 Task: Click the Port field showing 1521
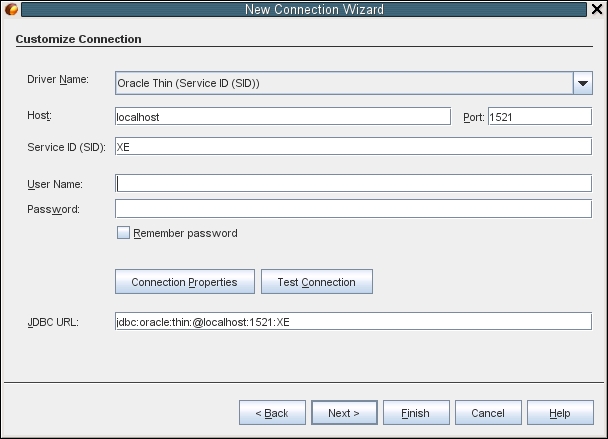click(x=540, y=116)
